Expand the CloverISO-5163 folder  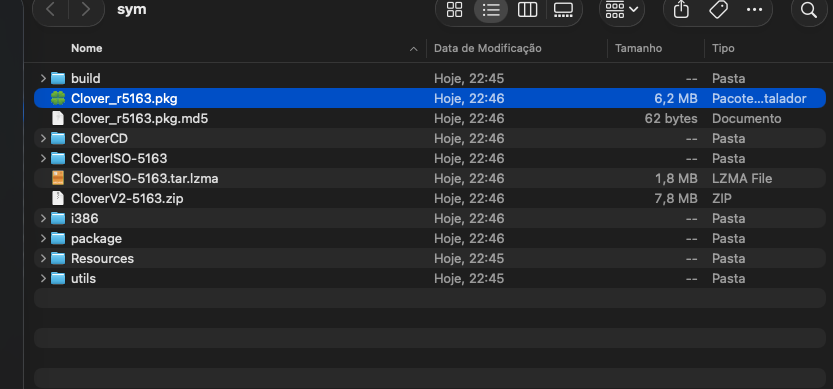click(43, 159)
